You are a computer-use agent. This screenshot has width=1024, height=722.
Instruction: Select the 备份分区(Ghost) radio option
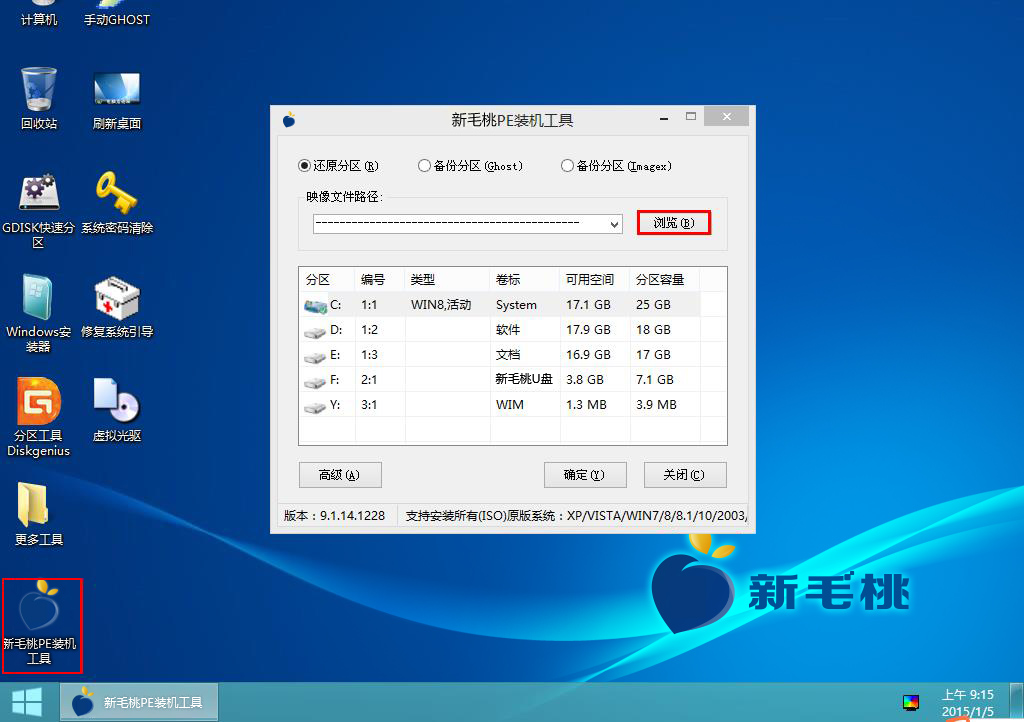(470, 166)
